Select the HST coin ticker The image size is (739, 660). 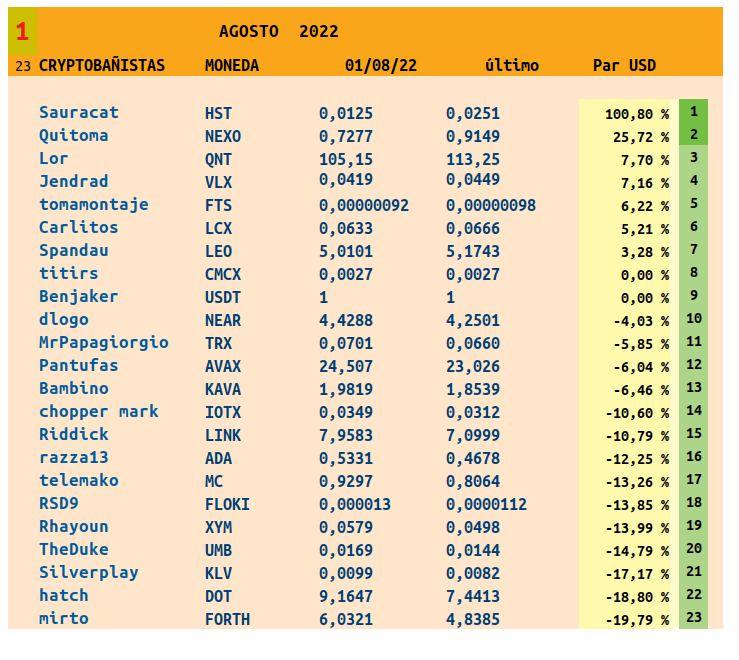(218, 114)
